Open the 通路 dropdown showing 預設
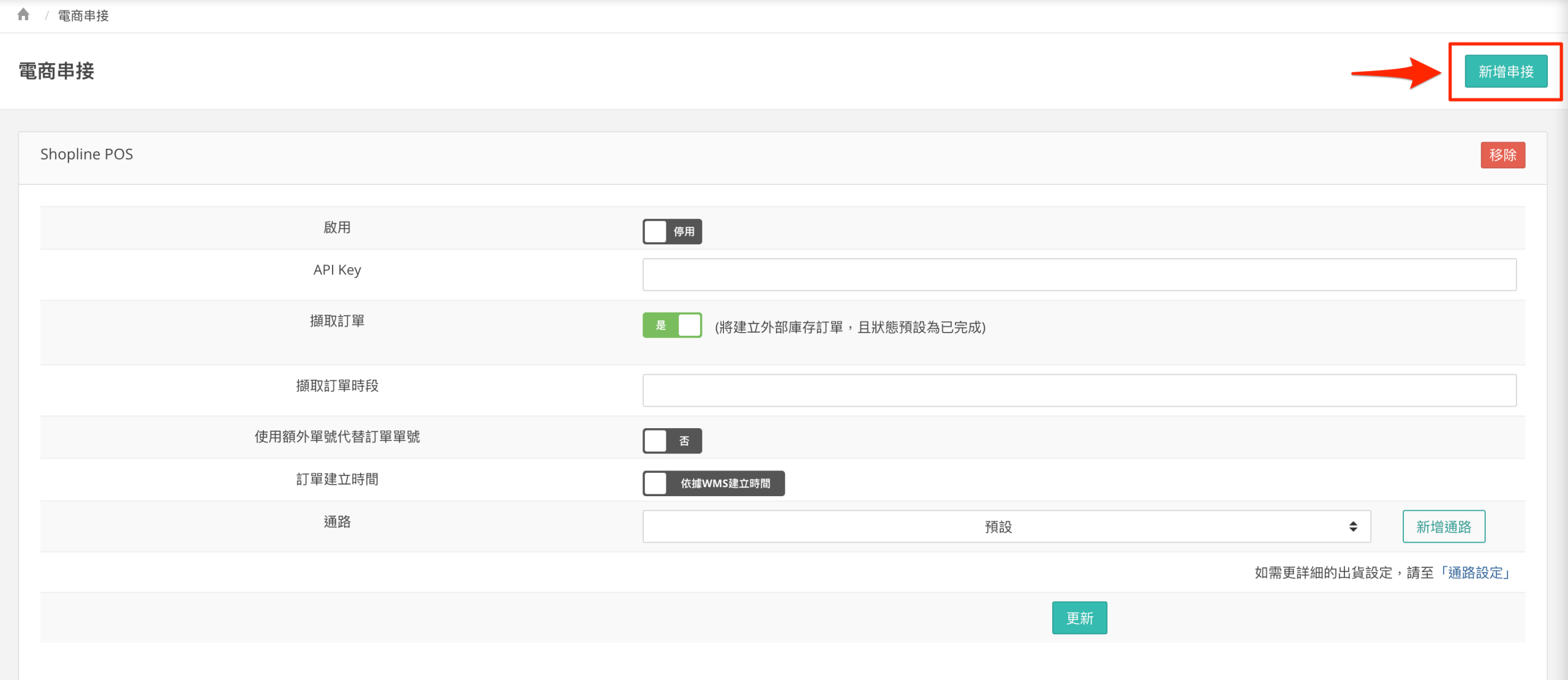1568x680 pixels. click(998, 527)
